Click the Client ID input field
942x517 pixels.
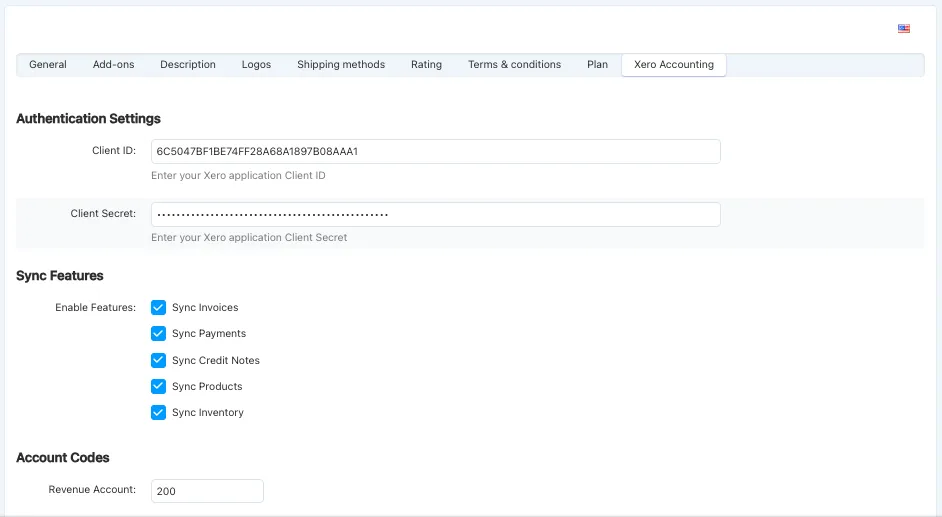coord(436,151)
